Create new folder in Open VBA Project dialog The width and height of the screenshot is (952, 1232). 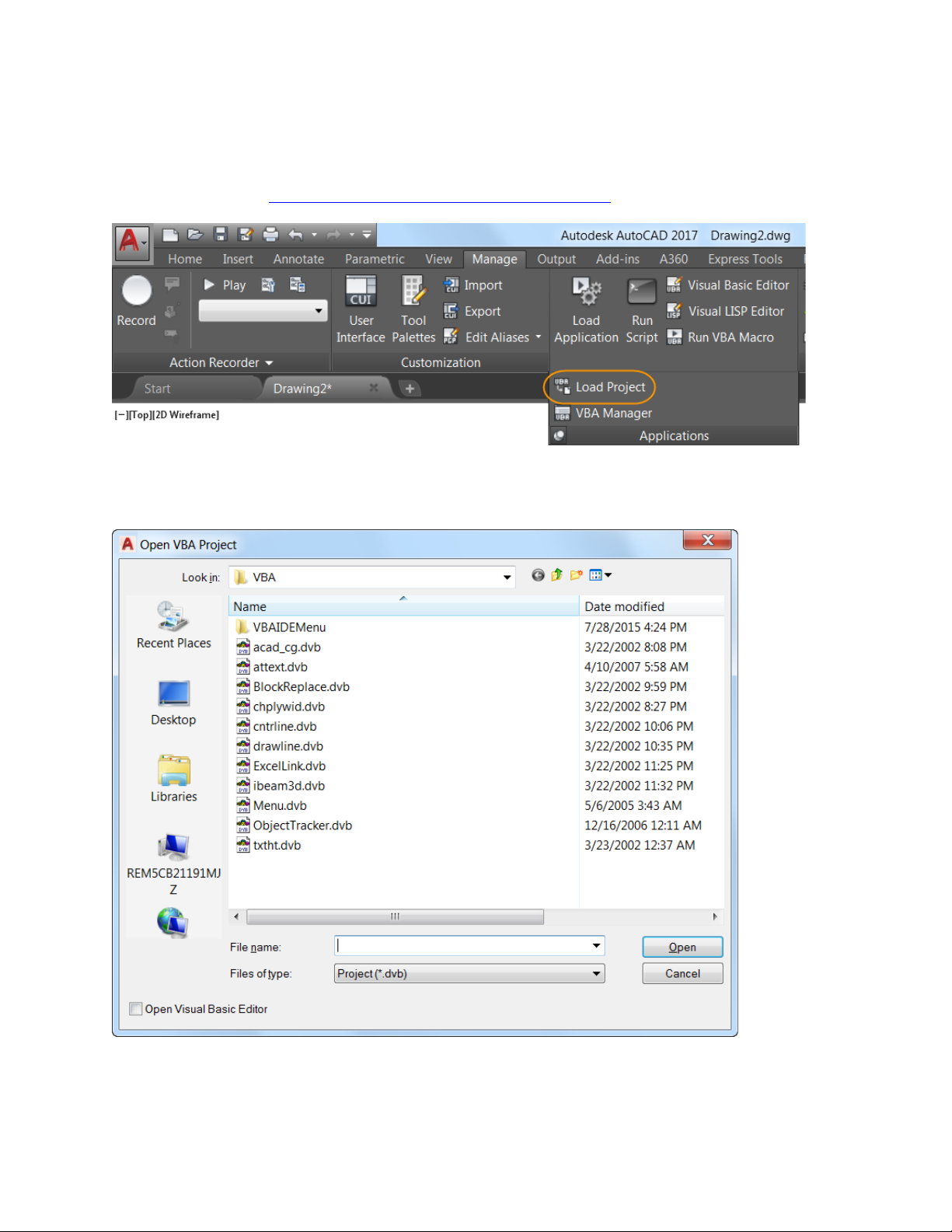point(576,575)
